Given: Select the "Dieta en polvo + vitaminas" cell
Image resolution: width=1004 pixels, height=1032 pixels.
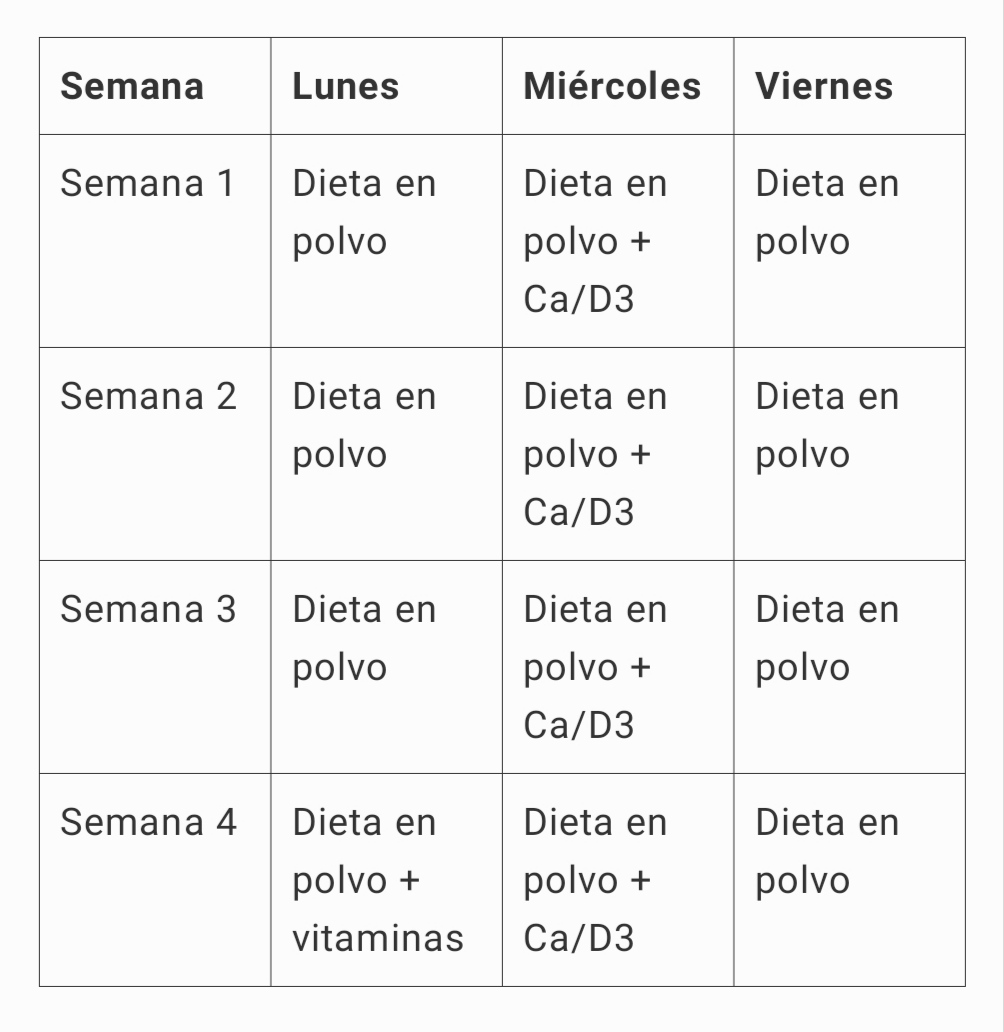Looking at the screenshot, I should (378, 880).
